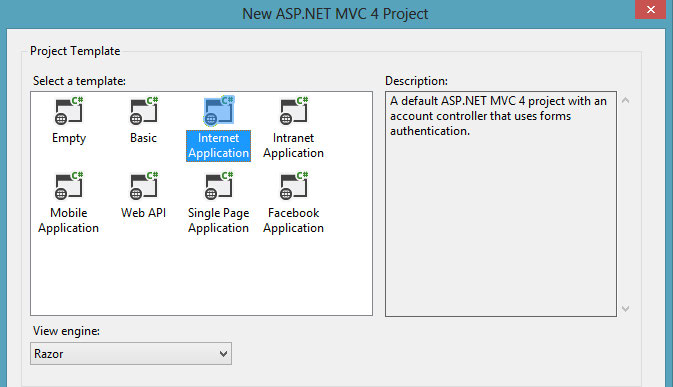Pick the Mobile Application template icon
Image resolution: width=673 pixels, height=387 pixels.
click(69, 185)
